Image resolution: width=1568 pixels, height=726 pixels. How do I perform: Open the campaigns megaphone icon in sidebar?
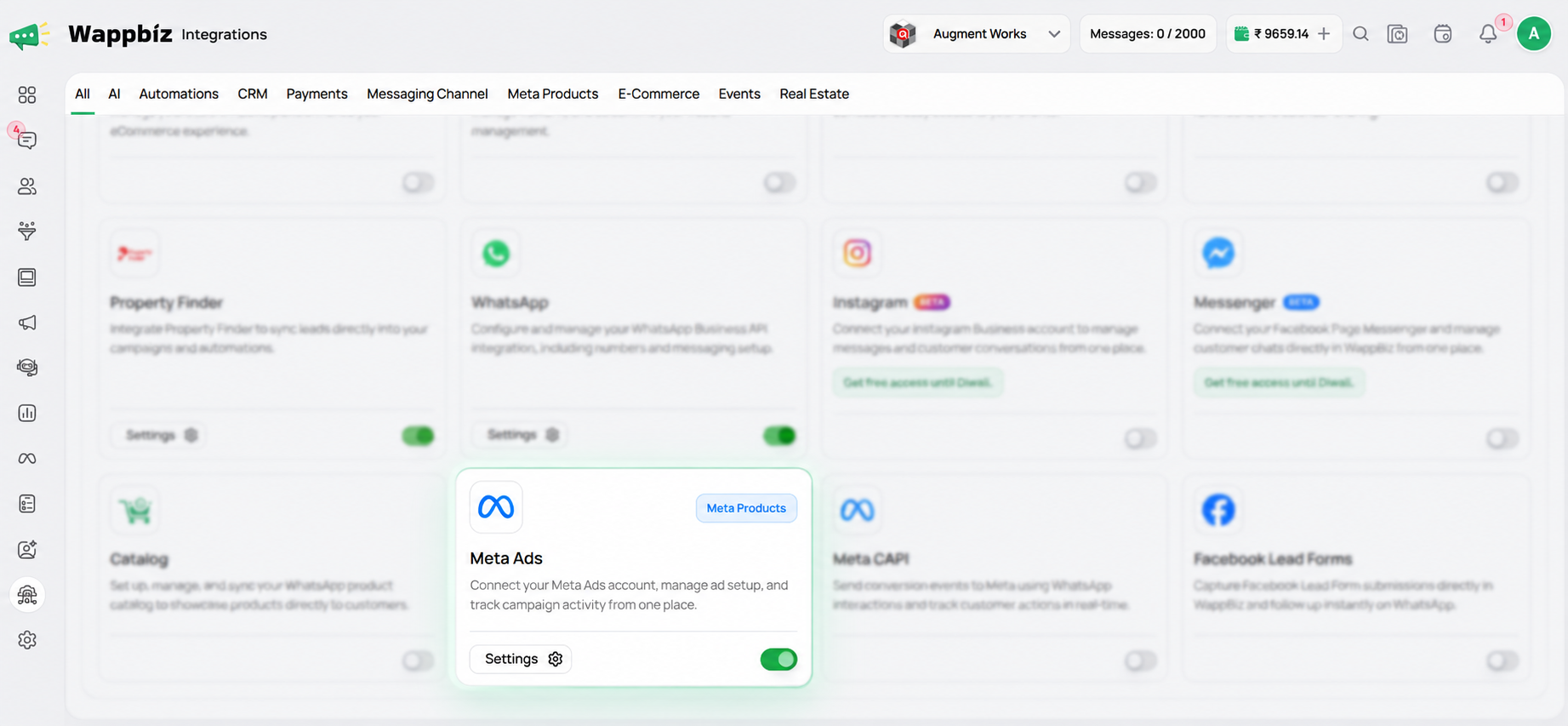pyautogui.click(x=27, y=323)
